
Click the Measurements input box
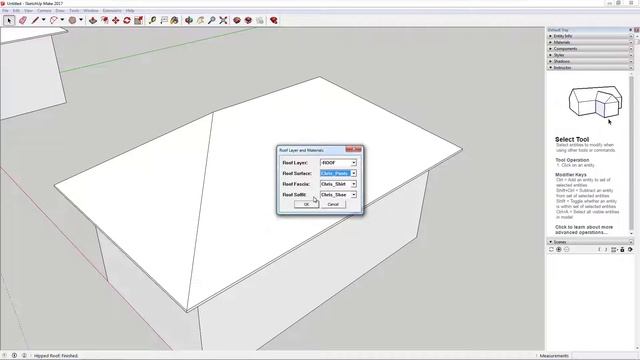604,356
